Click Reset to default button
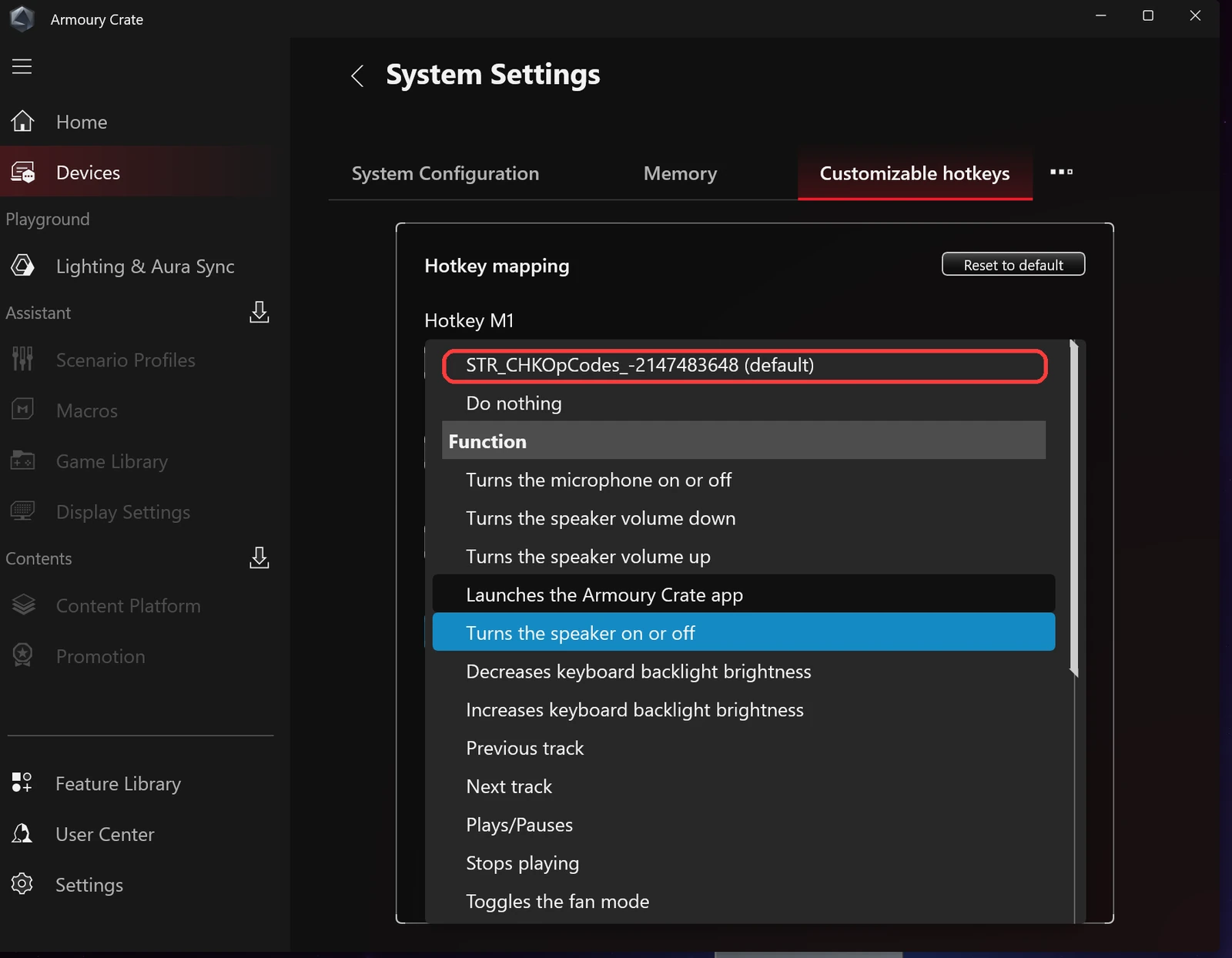1232x958 pixels. 1013,264
